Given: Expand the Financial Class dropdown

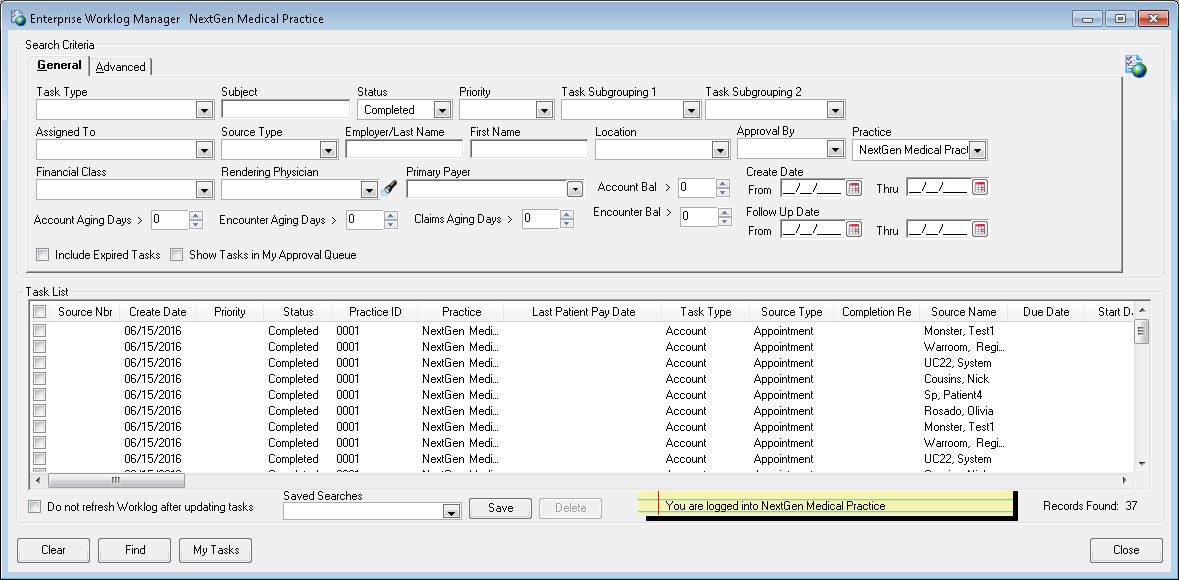Looking at the screenshot, I should pyautogui.click(x=204, y=190).
